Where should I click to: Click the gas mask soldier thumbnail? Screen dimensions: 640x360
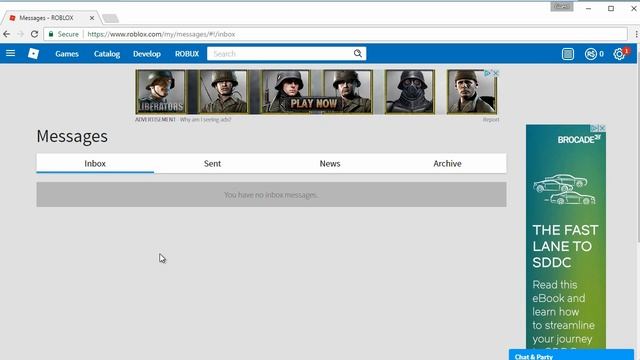click(410, 91)
